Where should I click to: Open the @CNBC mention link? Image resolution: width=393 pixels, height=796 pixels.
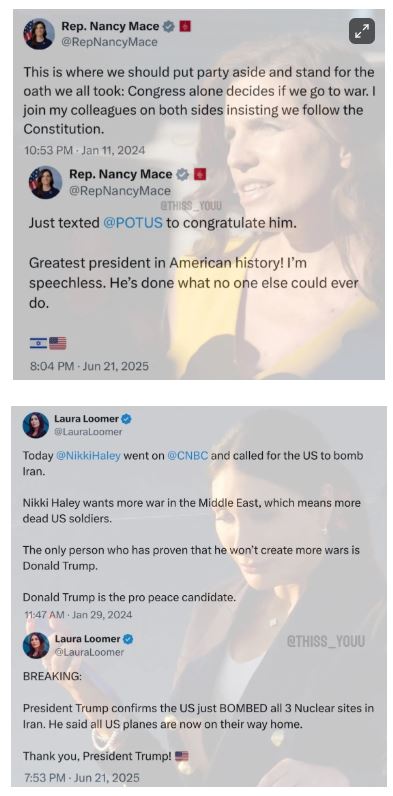click(187, 455)
